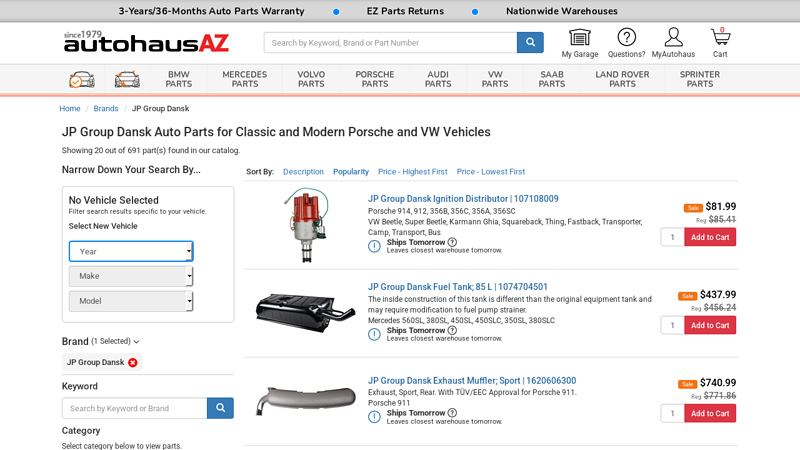Viewport: 800px width, 450px height.
Task: Click the sidebar keyword search magnifier button
Action: click(x=220, y=408)
